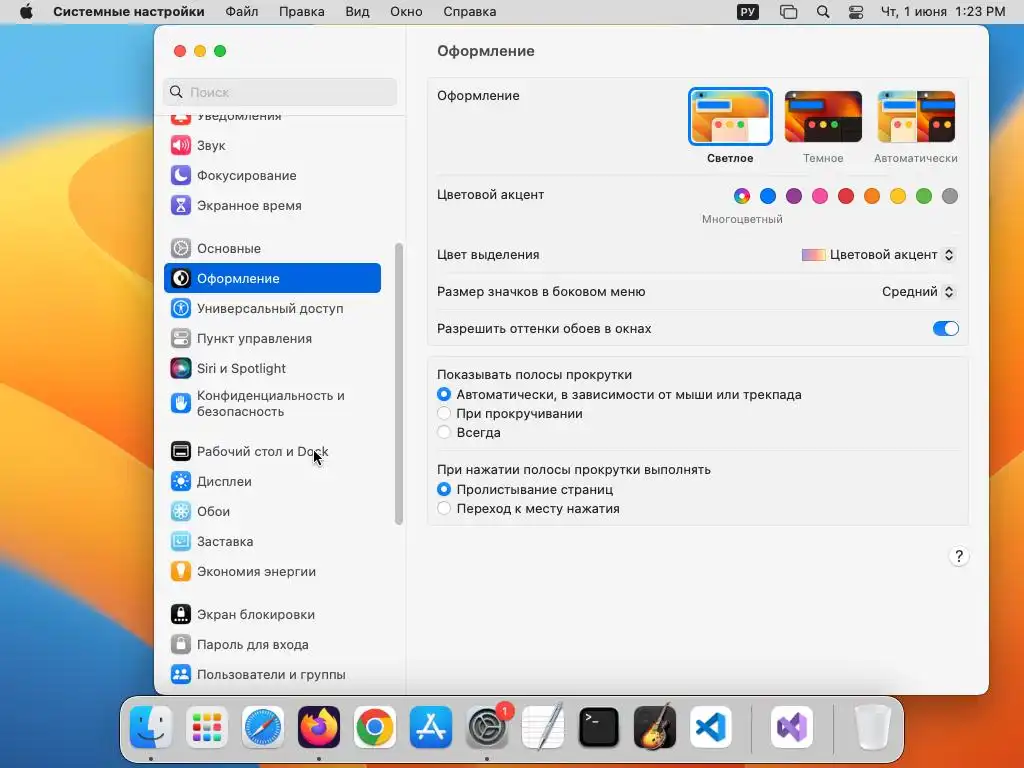Select Автоматически scroll bar option
The height and width of the screenshot is (768, 1024).
[444, 394]
